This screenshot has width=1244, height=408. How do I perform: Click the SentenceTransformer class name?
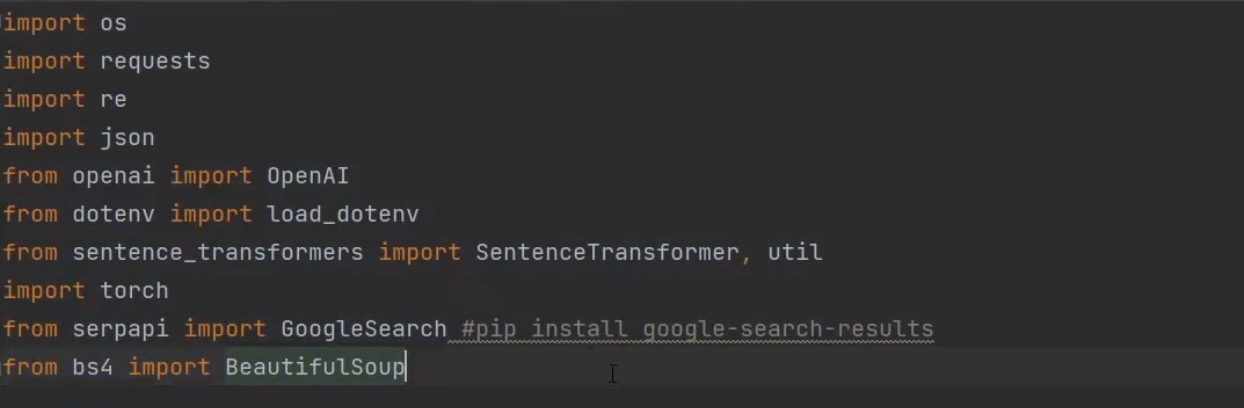pyautogui.click(x=607, y=252)
